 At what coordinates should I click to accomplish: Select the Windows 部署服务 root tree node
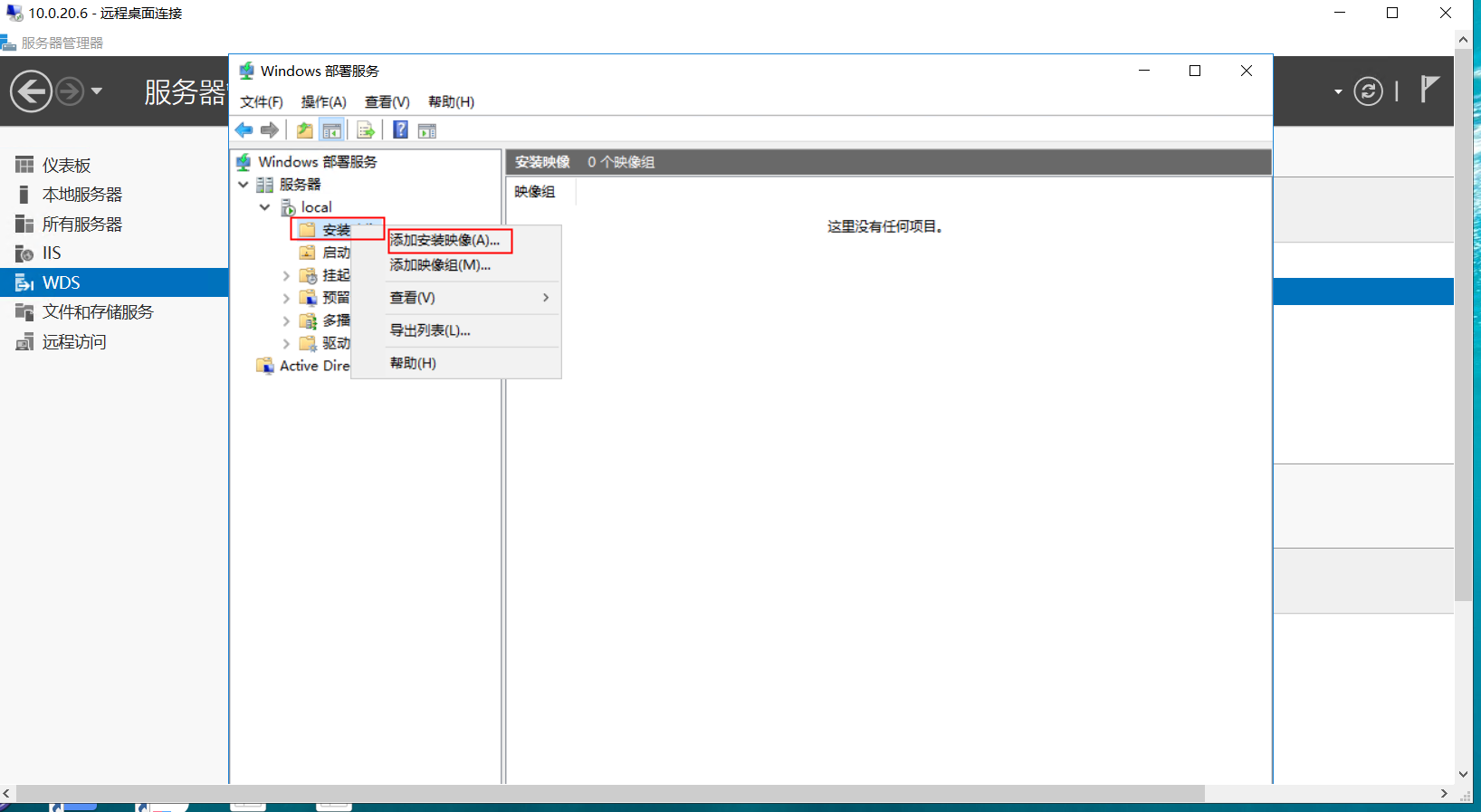coord(307,162)
